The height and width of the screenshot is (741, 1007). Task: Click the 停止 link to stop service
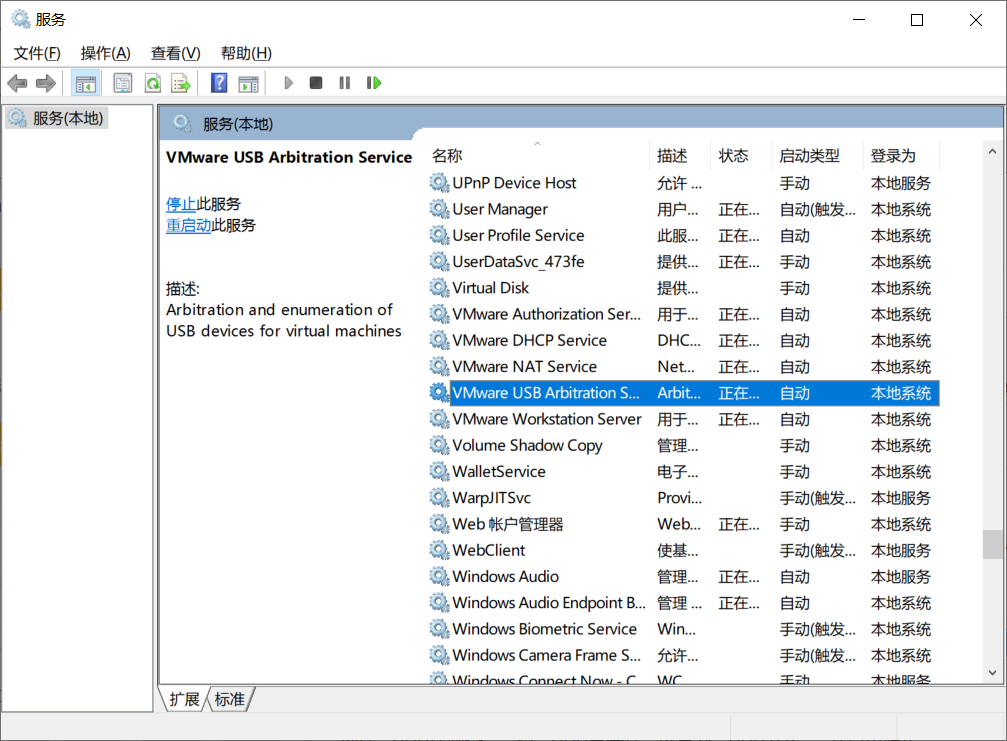pyautogui.click(x=180, y=204)
